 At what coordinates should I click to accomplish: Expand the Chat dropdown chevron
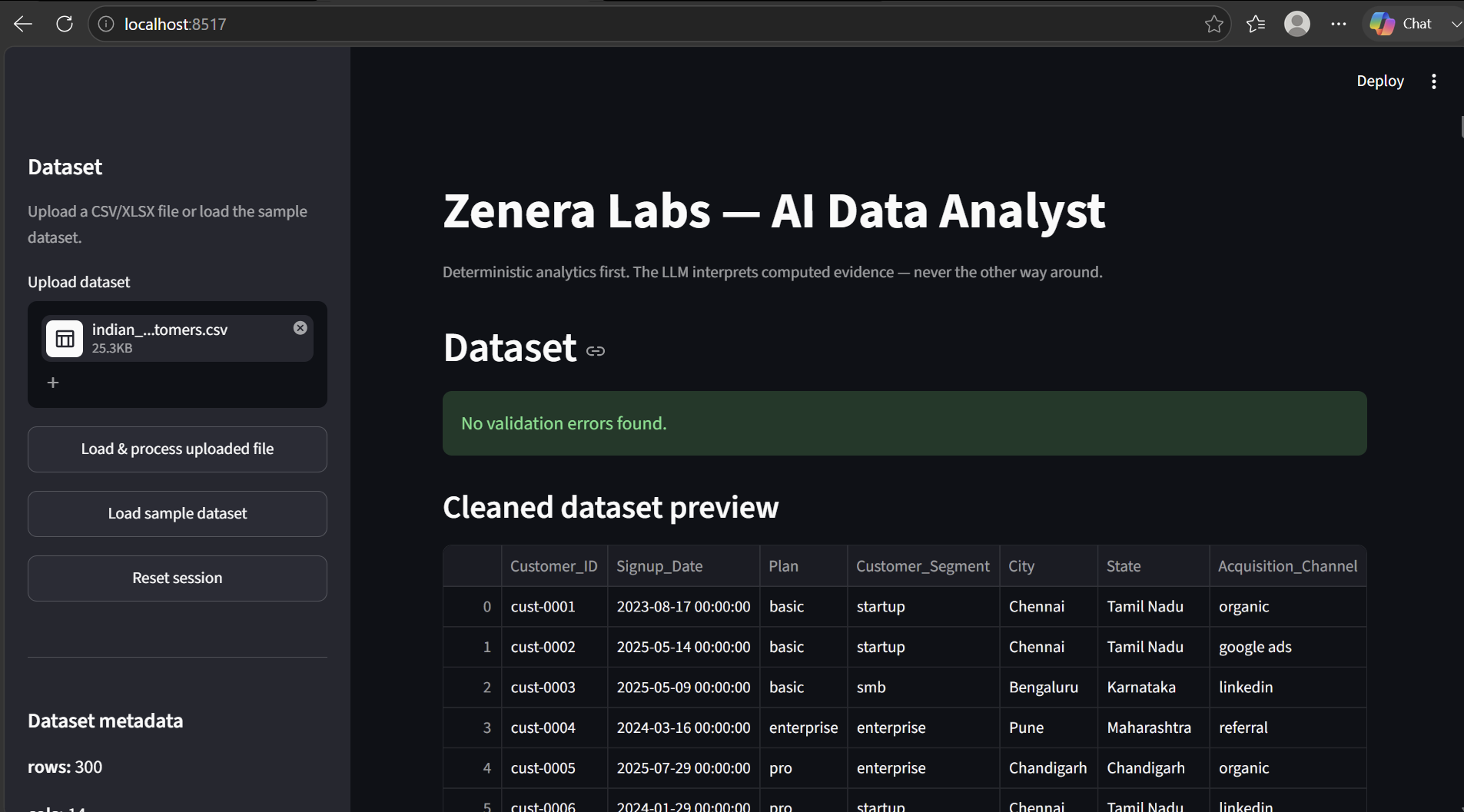tap(1456, 24)
